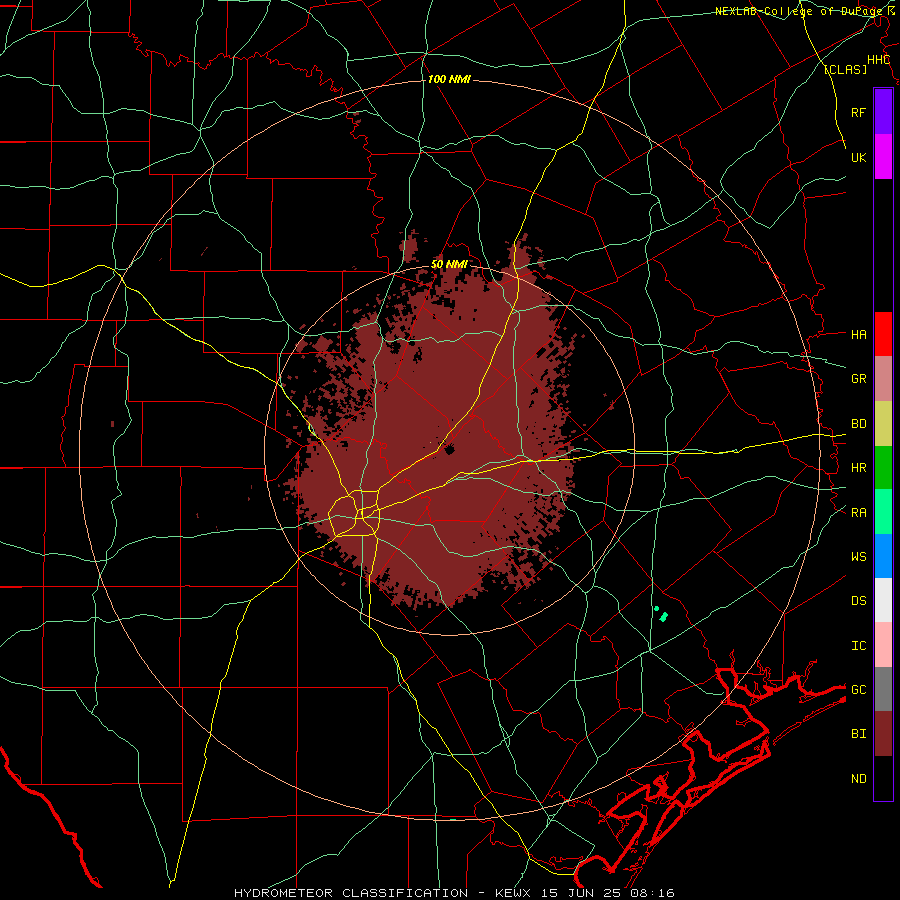Select the GR pink legend swatch
Viewport: 900px width, 900px height.
tap(883, 379)
